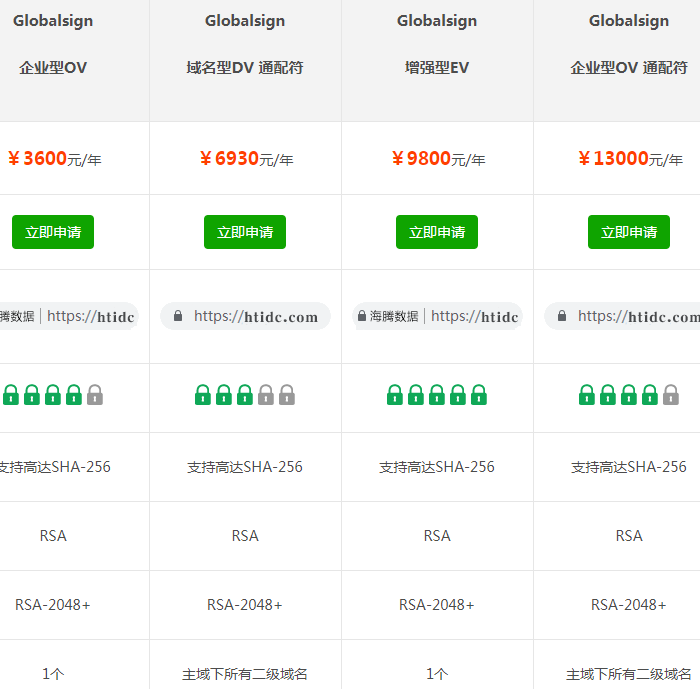Screen dimensions: 700x689
Task: Click 立即申请 for the ¥9800 增强型EV plan
Action: [437, 232]
